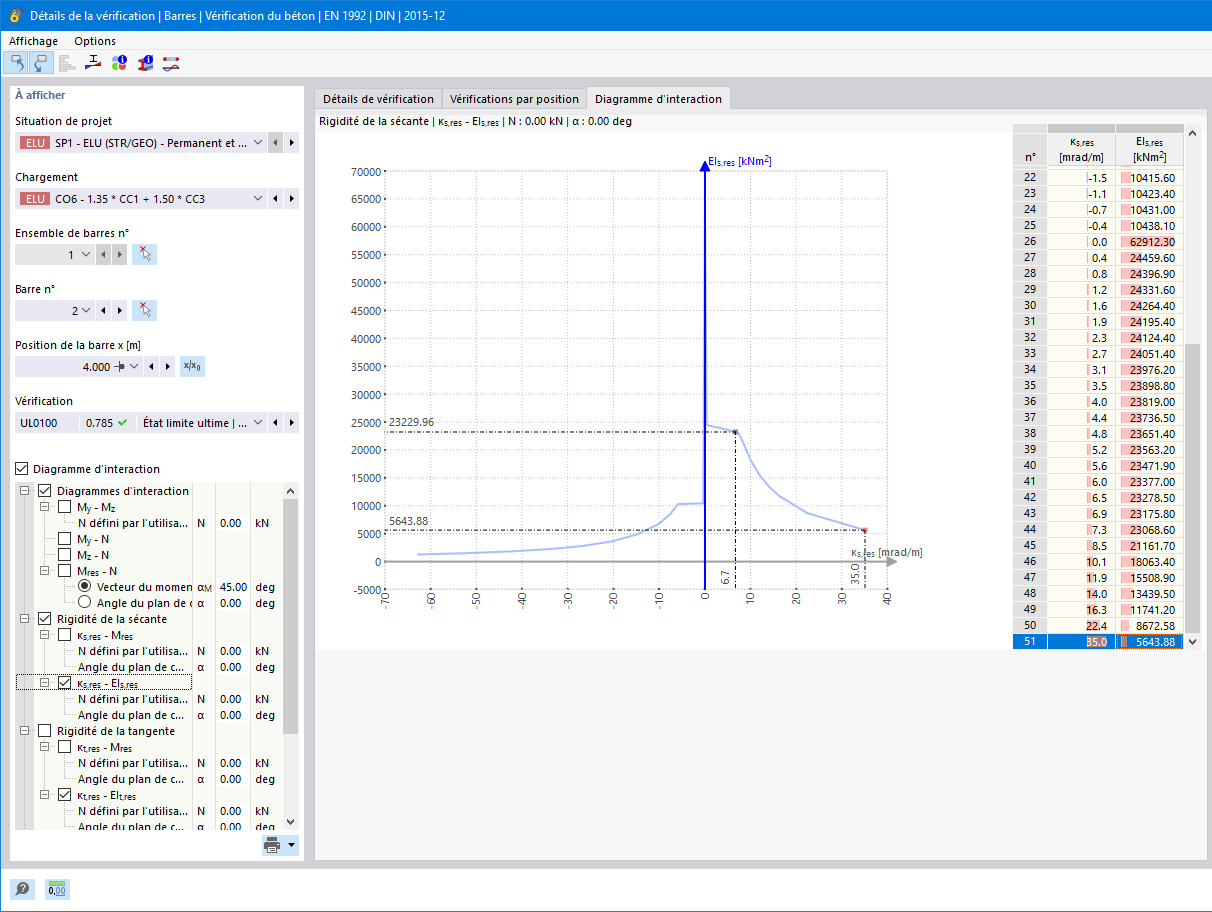The image size is (1212, 912).
Task: Select the Angle du plan radio button under Mres - N
Action: [x=84, y=603]
